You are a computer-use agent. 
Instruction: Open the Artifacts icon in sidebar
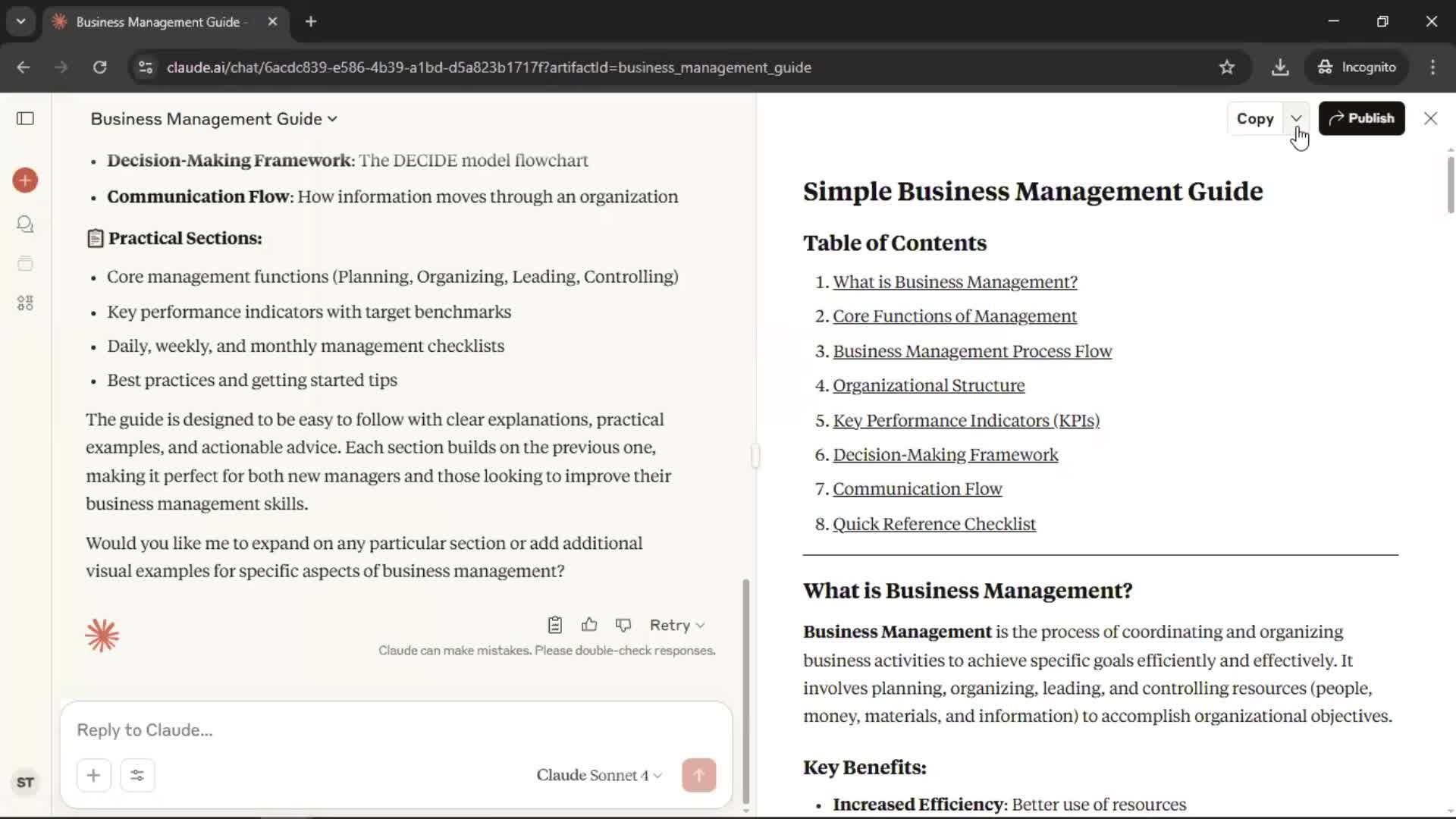pos(25,303)
